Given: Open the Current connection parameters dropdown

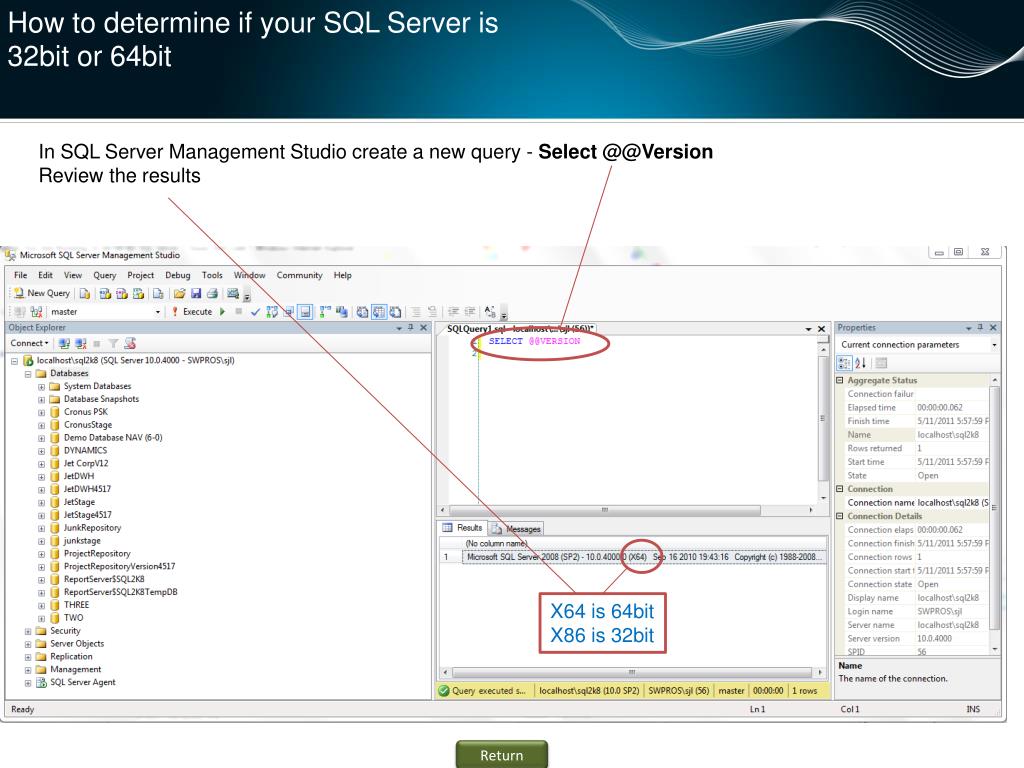Looking at the screenshot, I should point(994,345).
